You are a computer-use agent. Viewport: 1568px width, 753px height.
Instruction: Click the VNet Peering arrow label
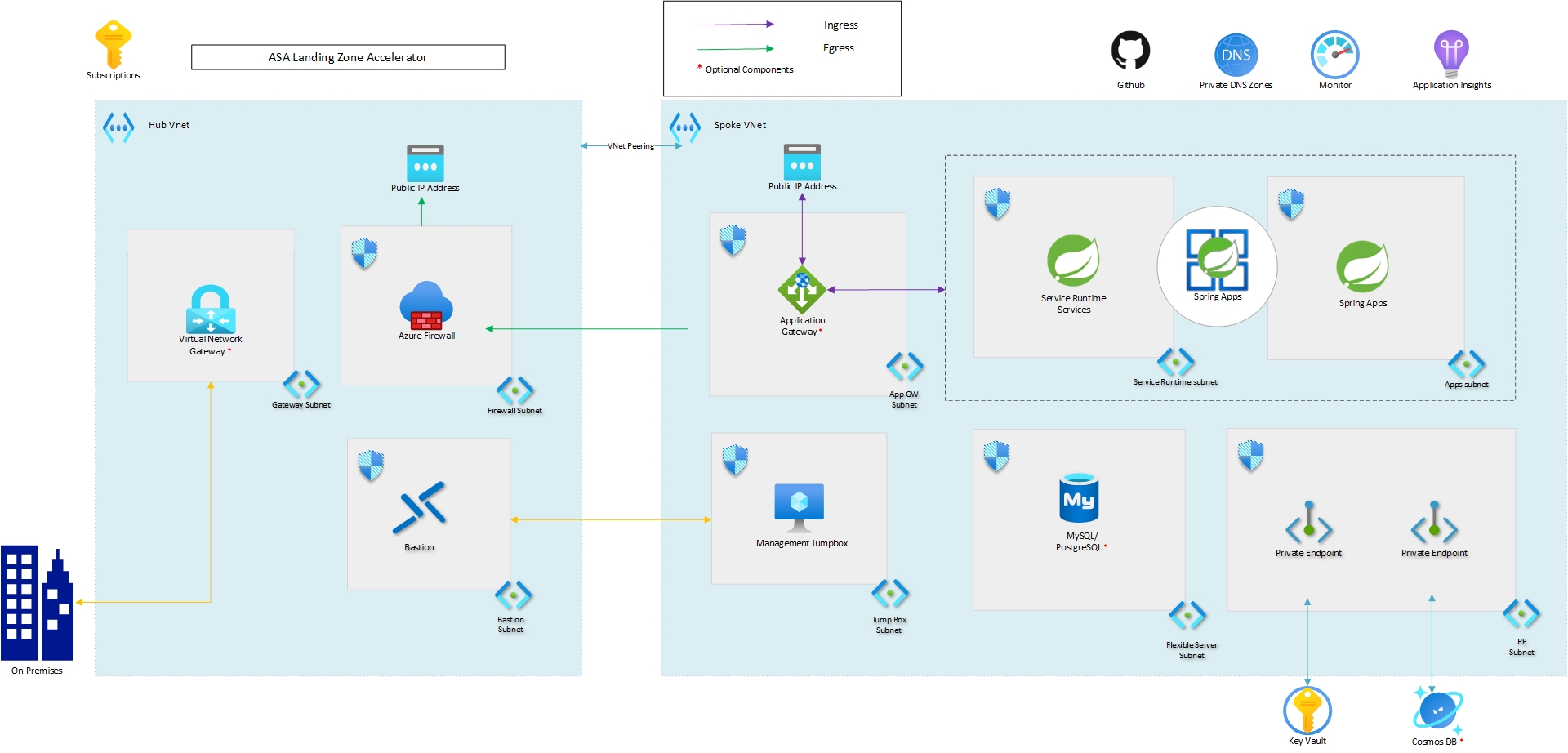(630, 145)
